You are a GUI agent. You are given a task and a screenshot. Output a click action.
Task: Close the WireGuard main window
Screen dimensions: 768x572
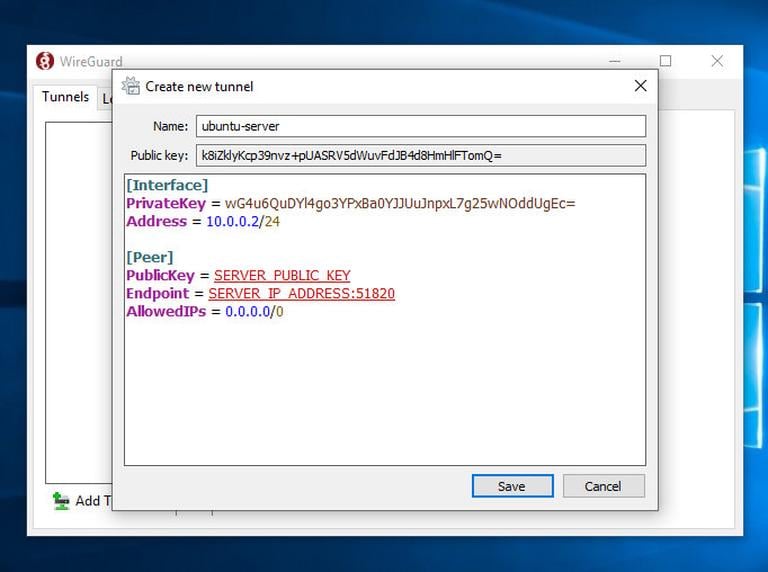click(717, 61)
